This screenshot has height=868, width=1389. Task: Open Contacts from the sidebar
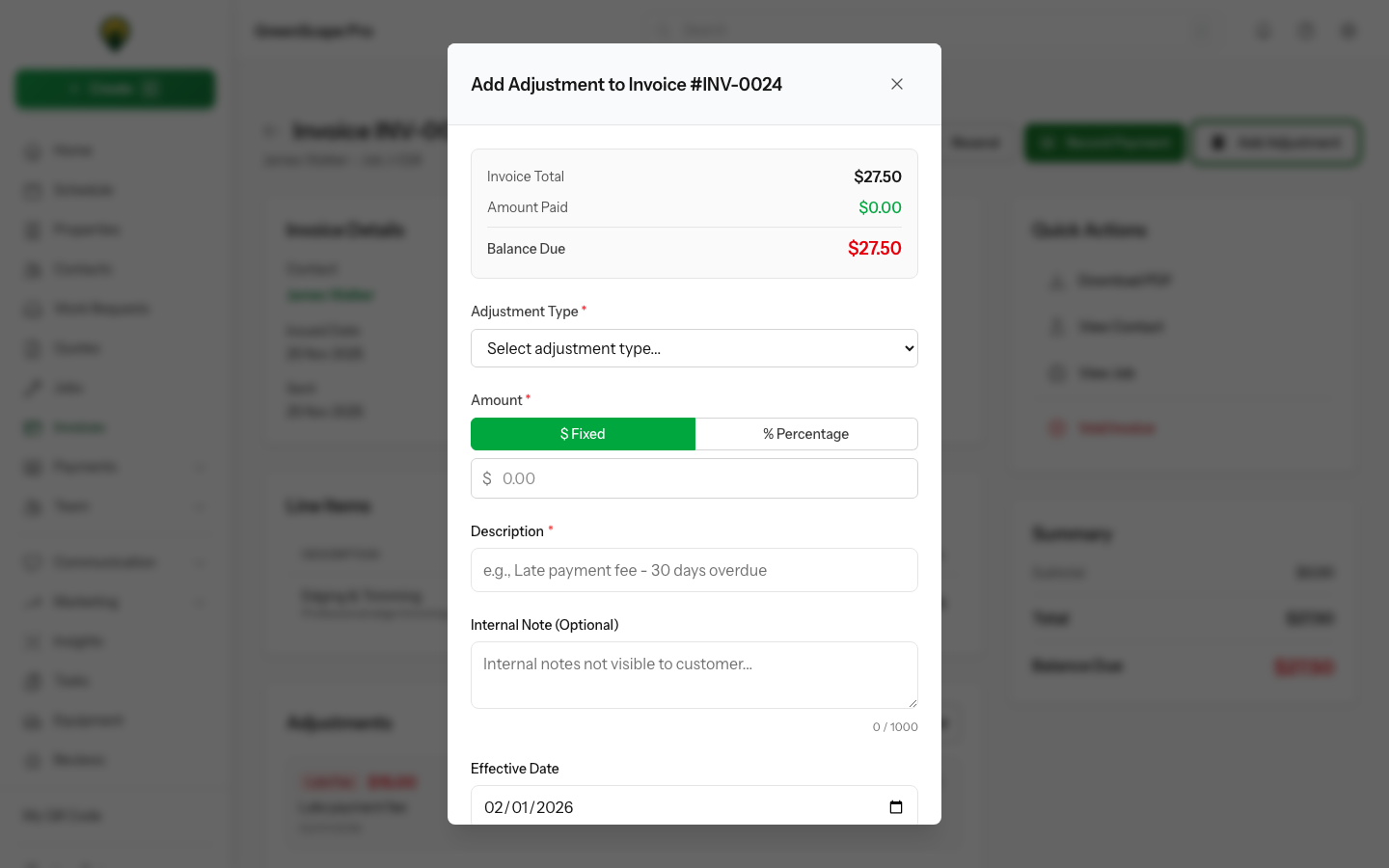click(84, 268)
